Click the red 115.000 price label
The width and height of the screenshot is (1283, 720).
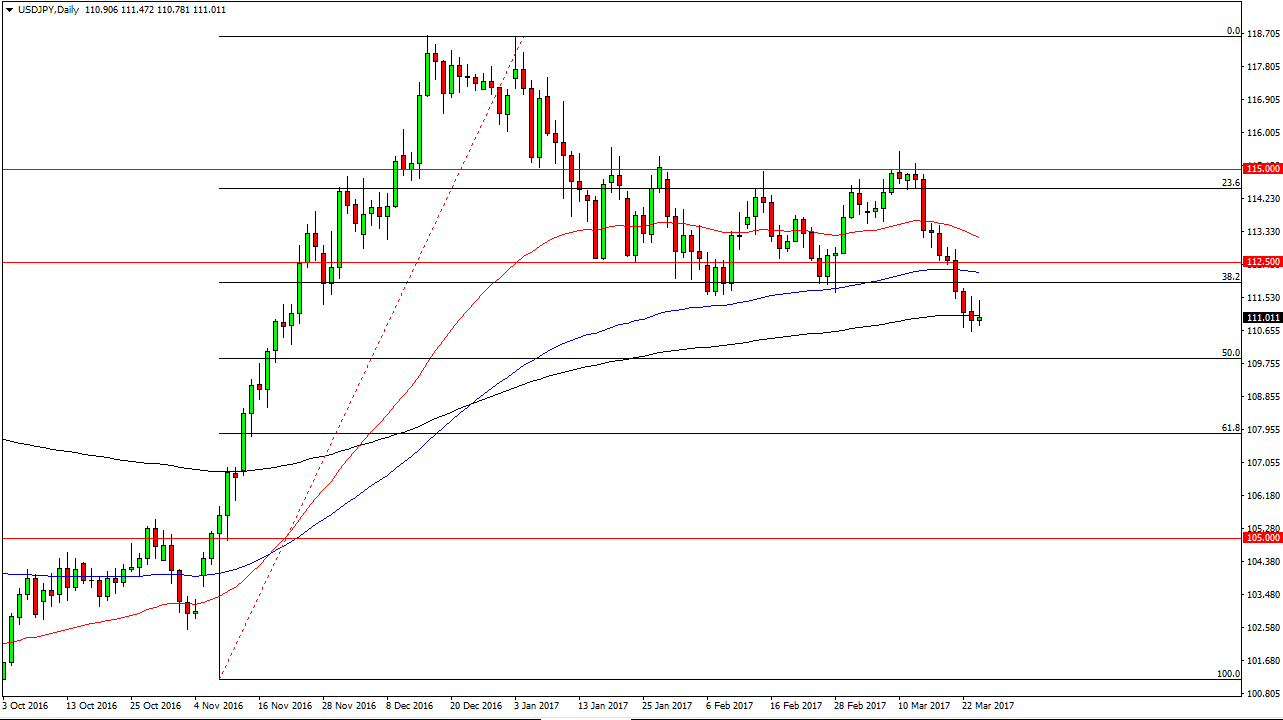point(1262,169)
